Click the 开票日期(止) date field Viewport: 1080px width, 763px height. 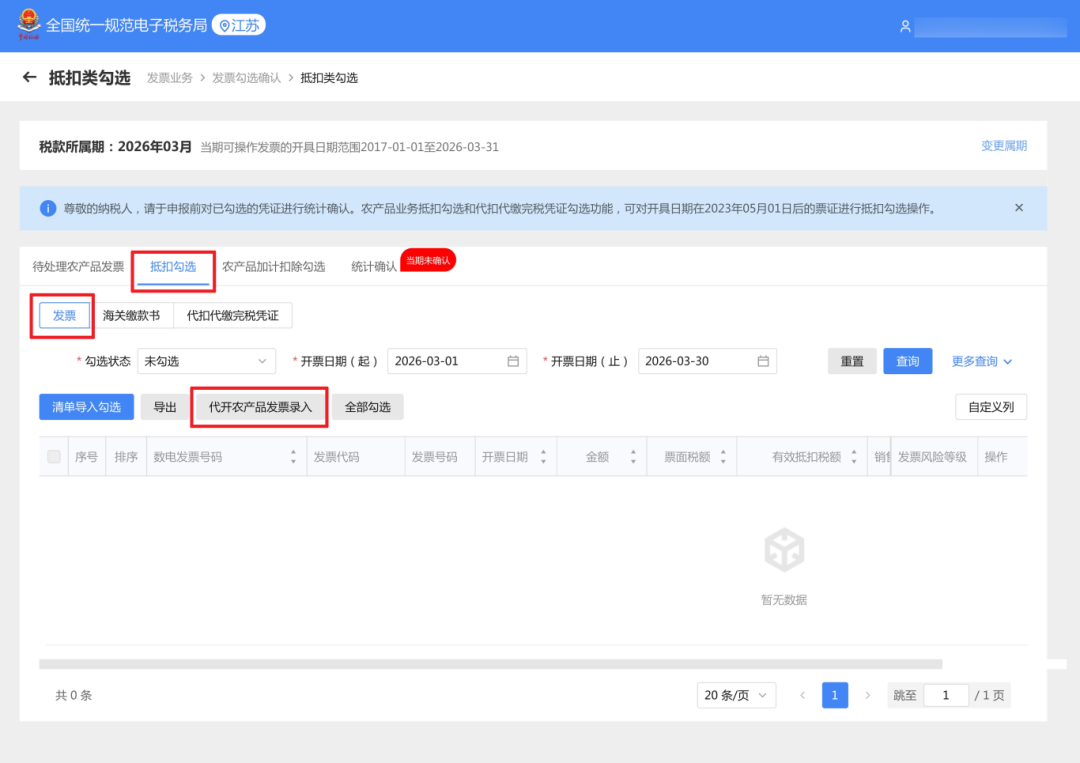click(x=707, y=361)
